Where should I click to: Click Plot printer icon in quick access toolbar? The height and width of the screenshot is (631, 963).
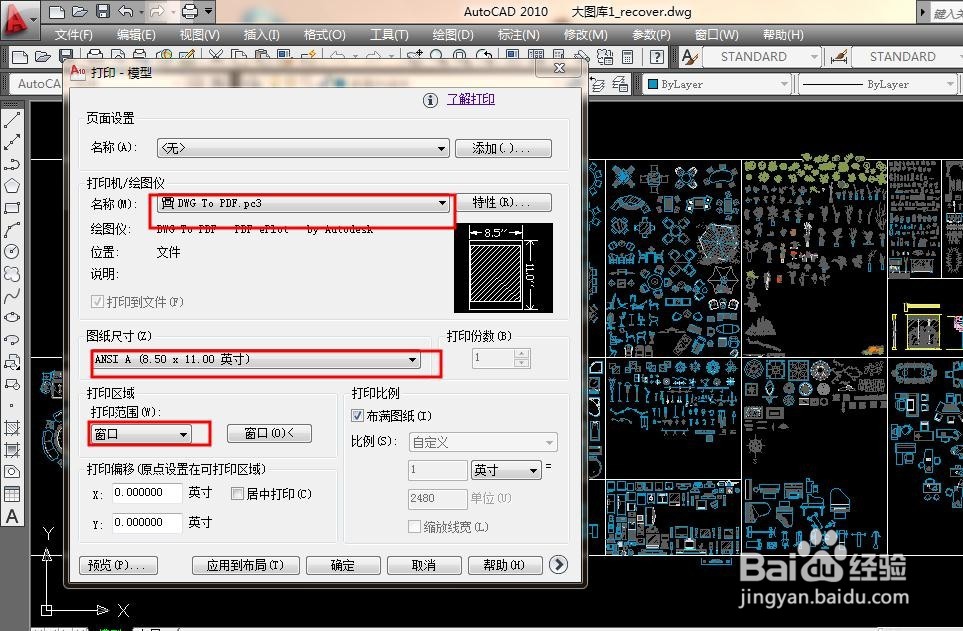click(190, 12)
